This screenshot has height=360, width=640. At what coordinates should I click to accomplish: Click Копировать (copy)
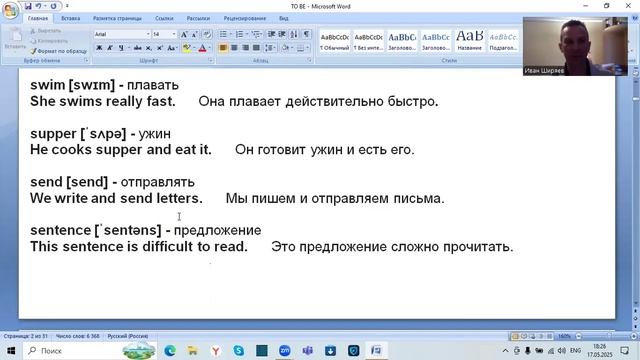tap(49, 41)
